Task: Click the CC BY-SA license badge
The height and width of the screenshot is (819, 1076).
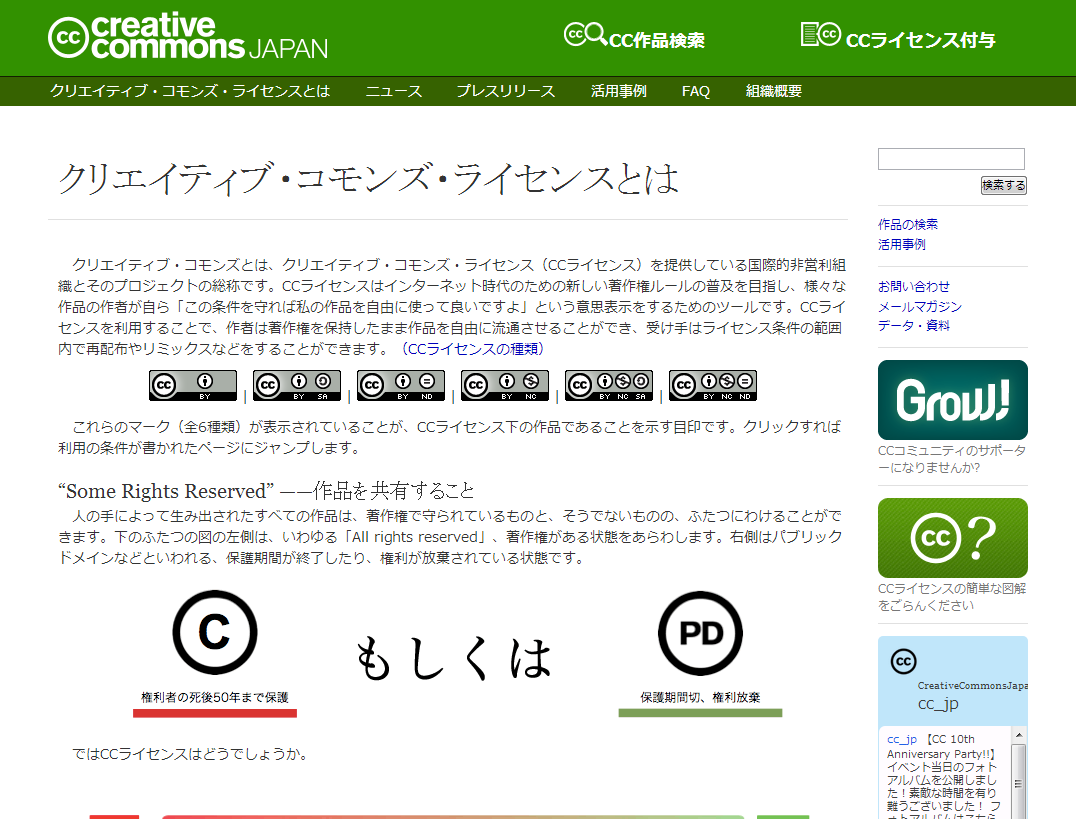Action: click(x=297, y=385)
